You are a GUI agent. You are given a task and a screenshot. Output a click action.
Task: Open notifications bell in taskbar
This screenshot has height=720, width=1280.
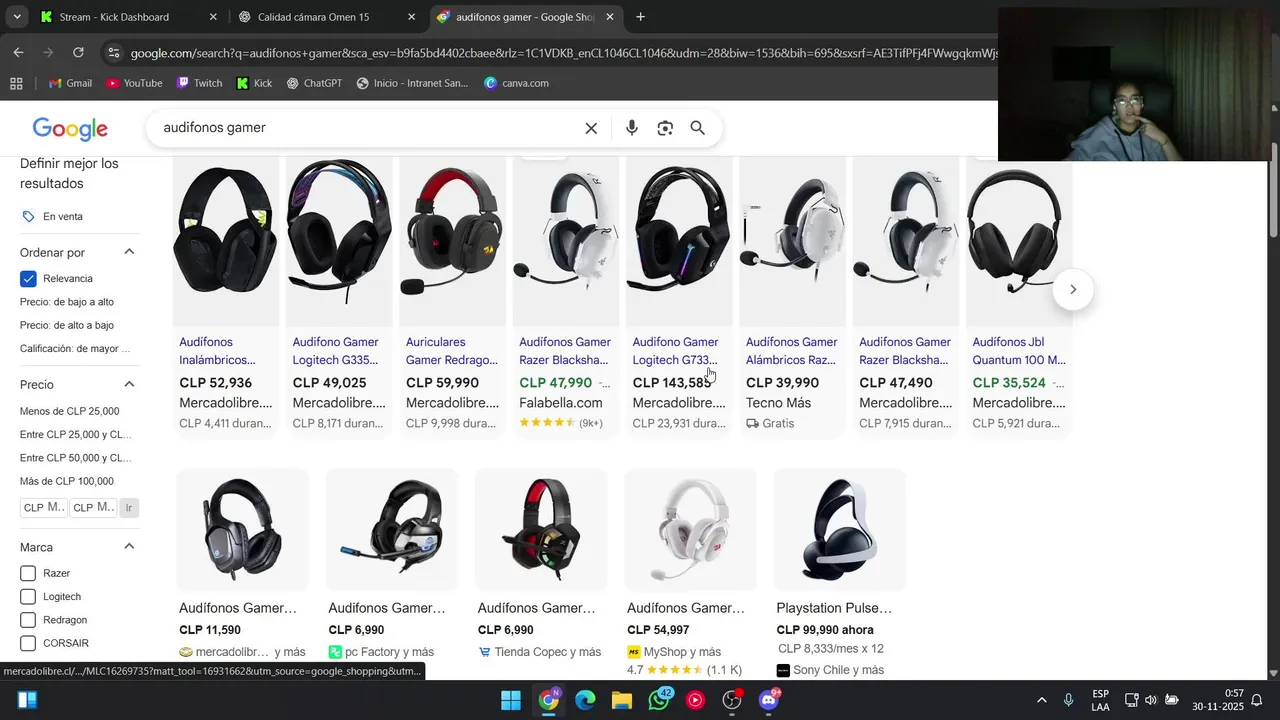click(1258, 700)
